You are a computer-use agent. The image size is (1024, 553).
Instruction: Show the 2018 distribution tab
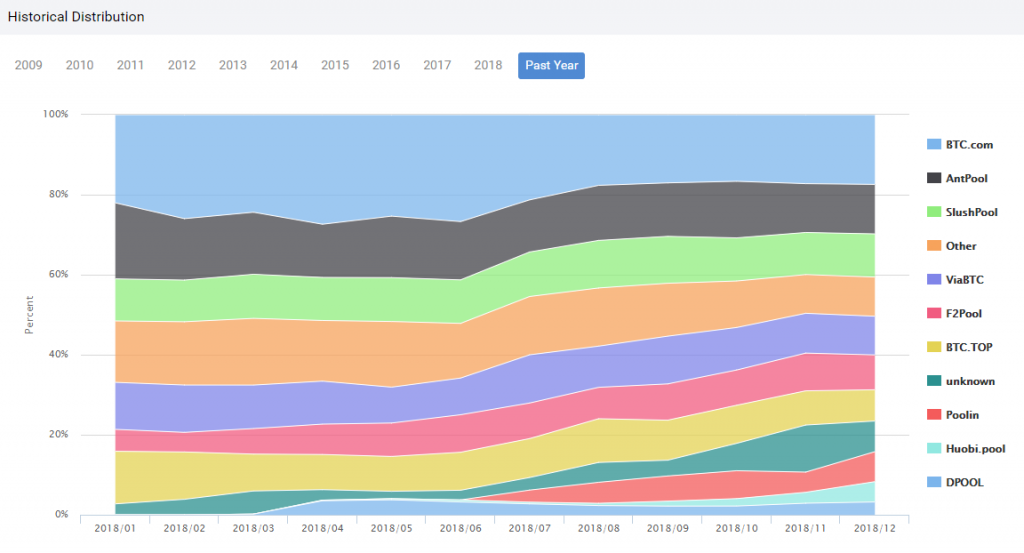(487, 65)
